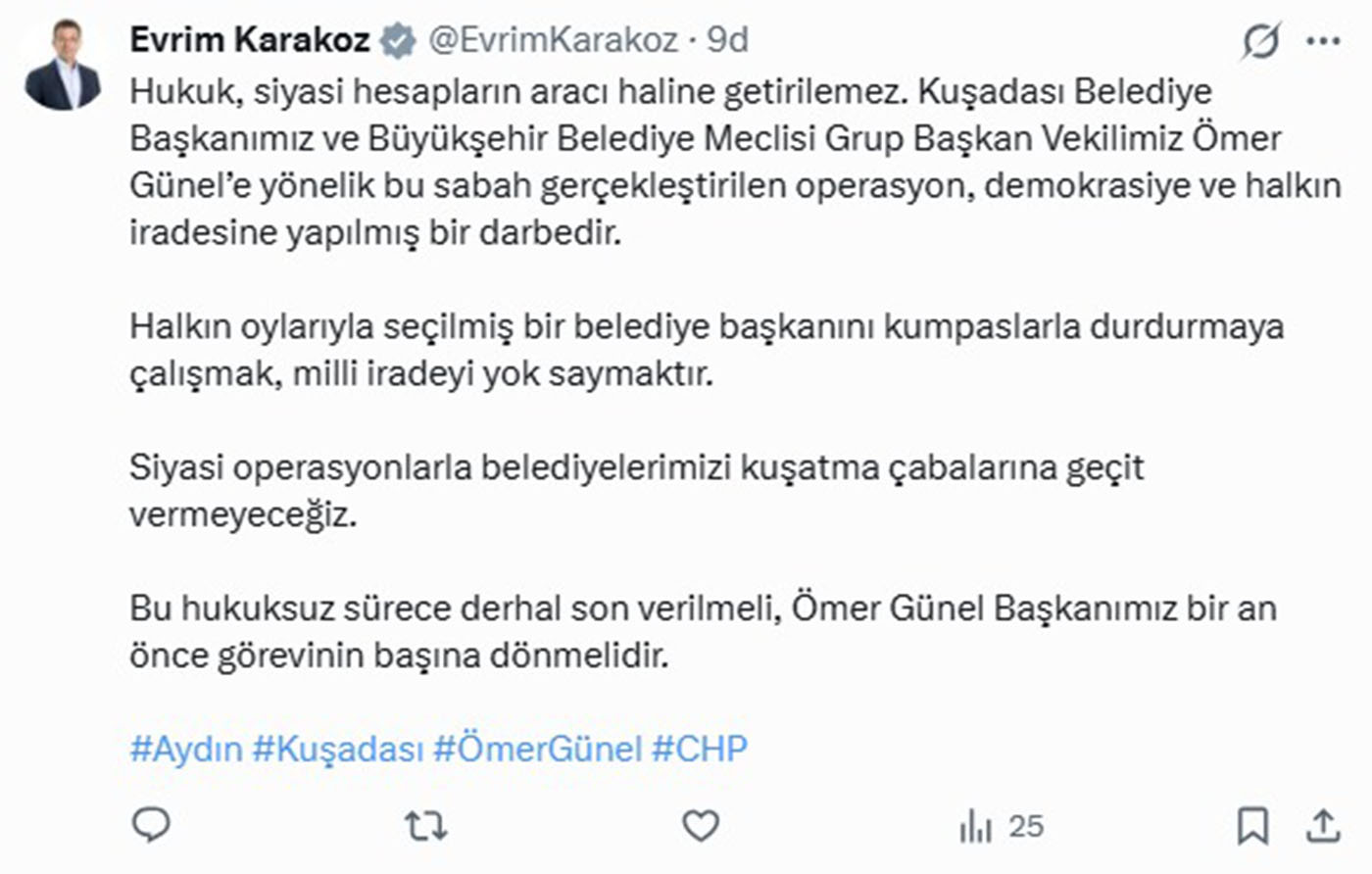Open view analytics showing 25 views
Screen dimensions: 1372x874
(x=1001, y=827)
